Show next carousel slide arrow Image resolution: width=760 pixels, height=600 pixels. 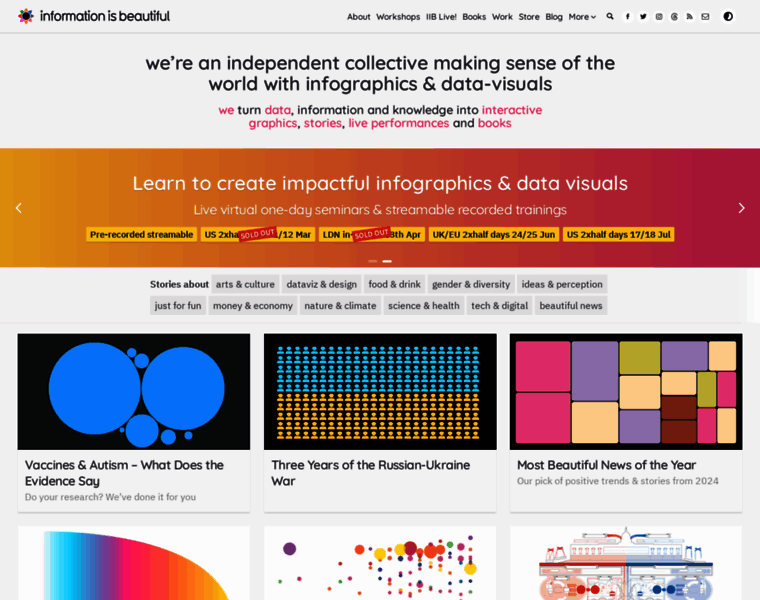tap(742, 208)
